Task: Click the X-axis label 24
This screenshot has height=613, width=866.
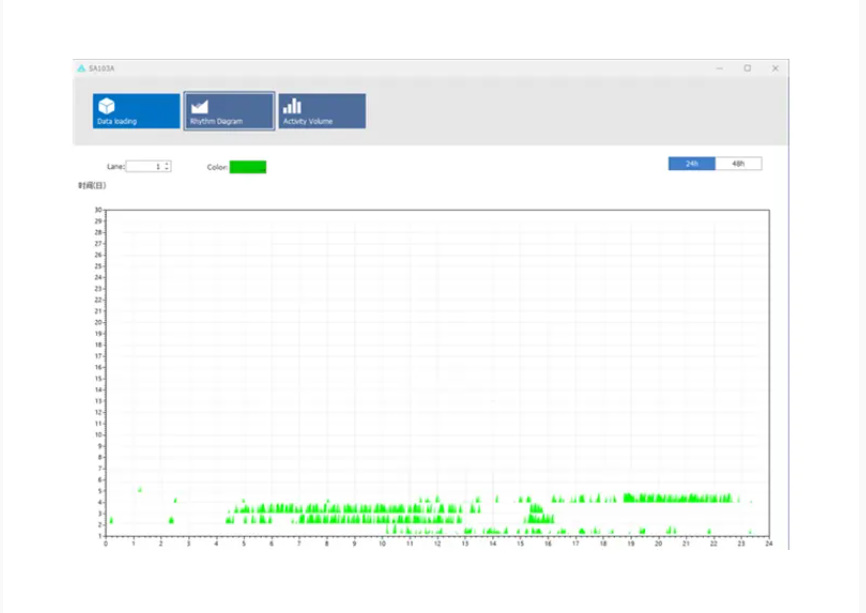Action: click(x=769, y=544)
